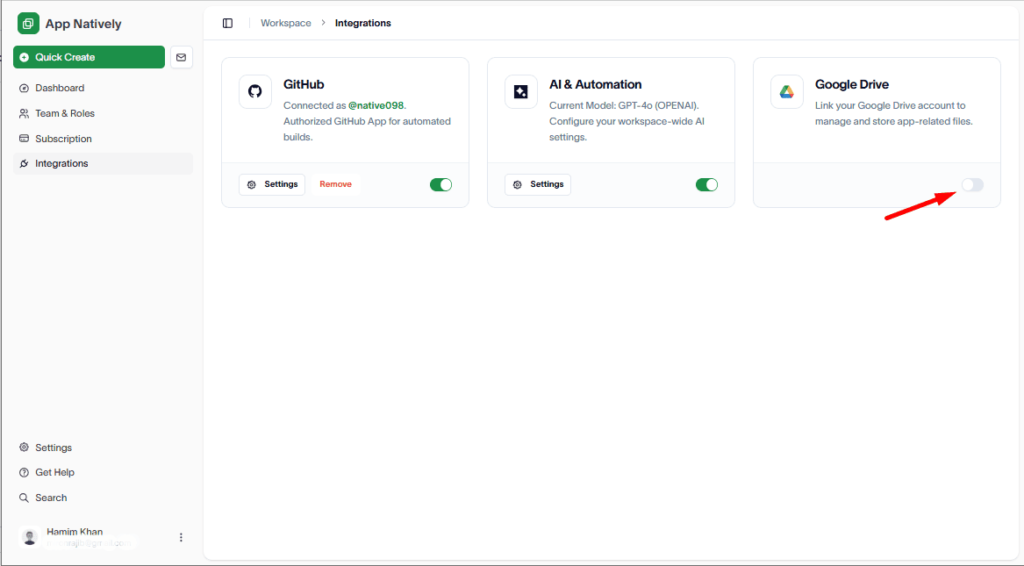Open Settings in the sidebar

point(103,448)
